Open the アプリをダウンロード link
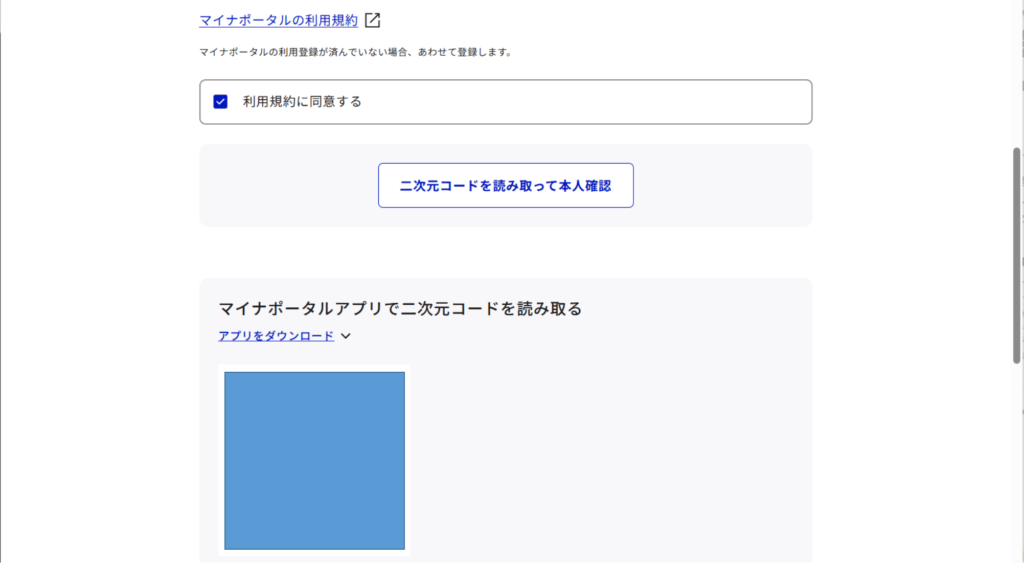Screen dimensions: 1024x563 276,336
